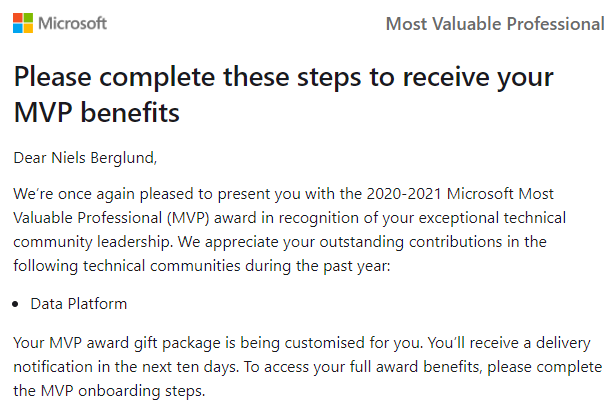The height and width of the screenshot is (405, 610).
Task: Click 'Valuable Professional (MVP)' in the paragraph
Action: coord(111,218)
